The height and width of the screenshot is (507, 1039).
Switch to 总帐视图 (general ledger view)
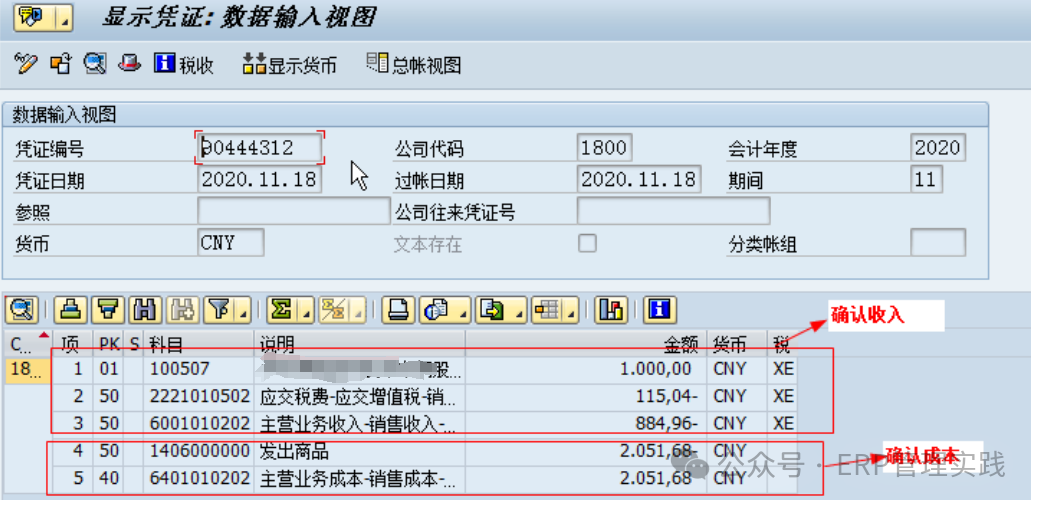point(414,65)
